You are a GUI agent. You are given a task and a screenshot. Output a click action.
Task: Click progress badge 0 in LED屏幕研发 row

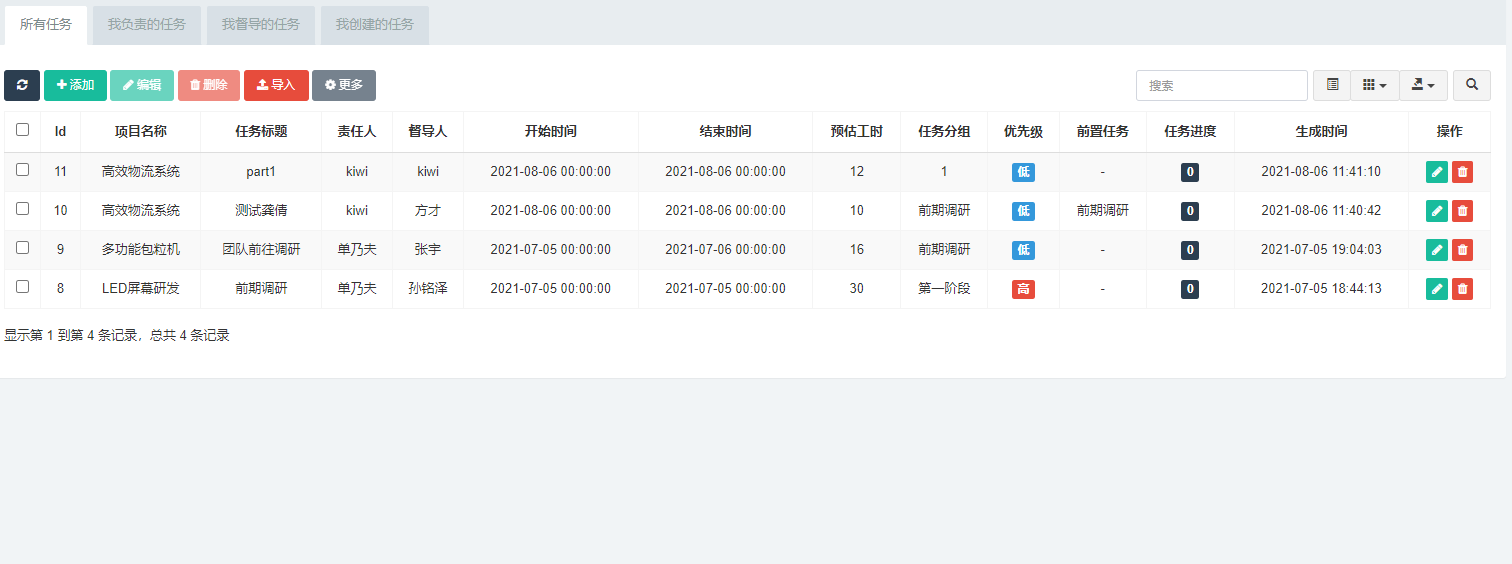(x=1190, y=289)
